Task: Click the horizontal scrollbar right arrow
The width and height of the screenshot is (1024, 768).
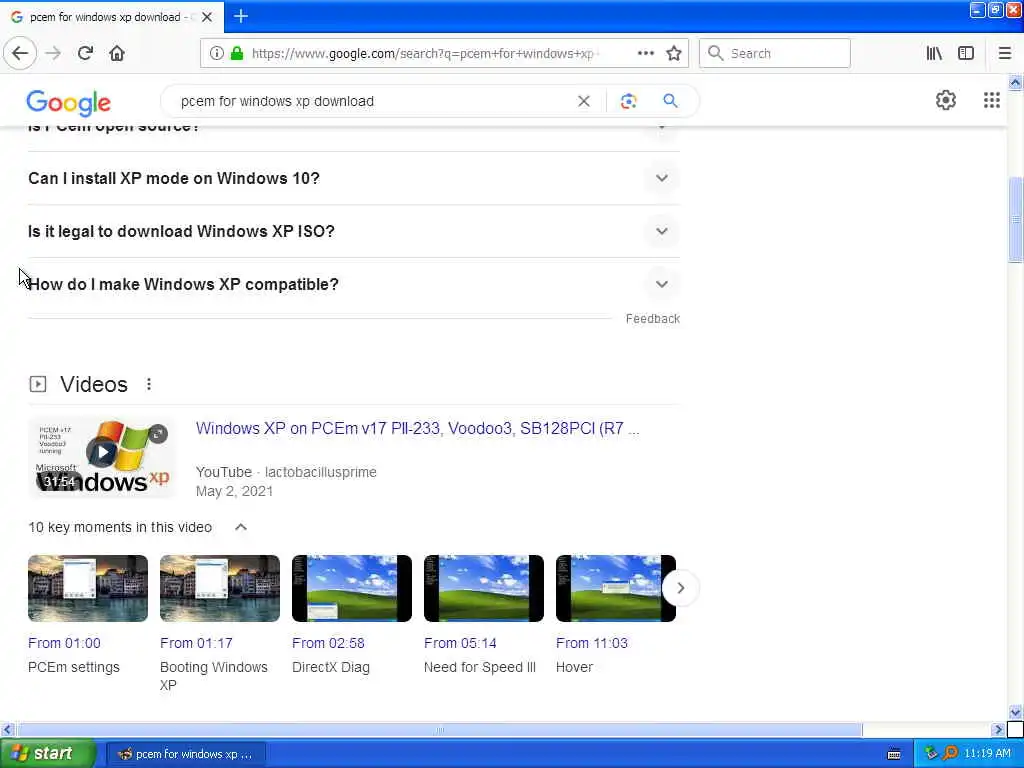Action: [x=998, y=729]
